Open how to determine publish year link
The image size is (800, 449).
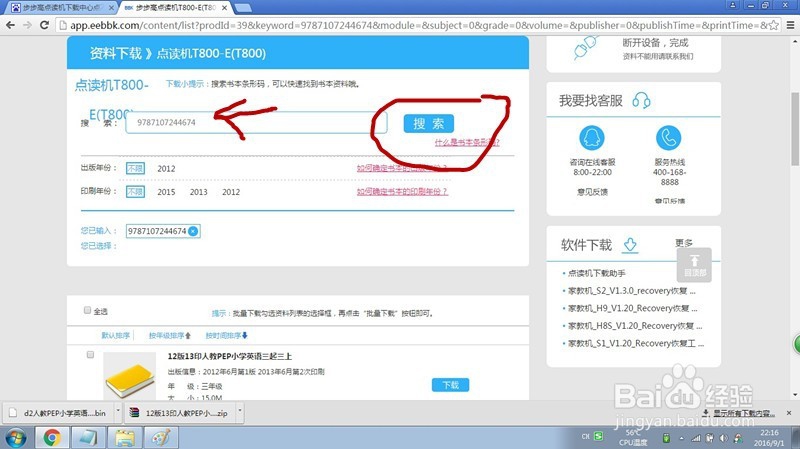(x=402, y=168)
